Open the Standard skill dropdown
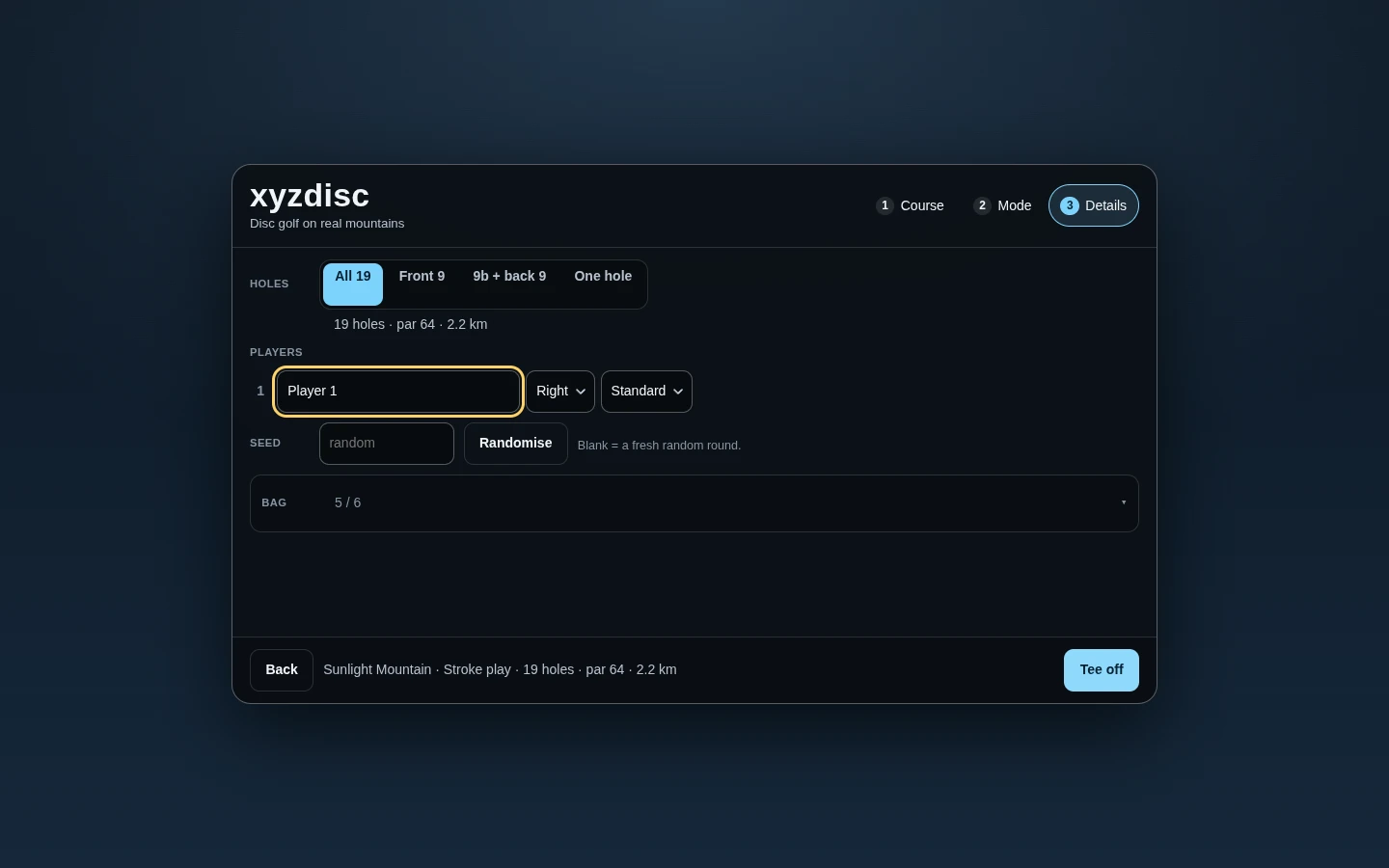The image size is (1389, 868). coord(646,392)
